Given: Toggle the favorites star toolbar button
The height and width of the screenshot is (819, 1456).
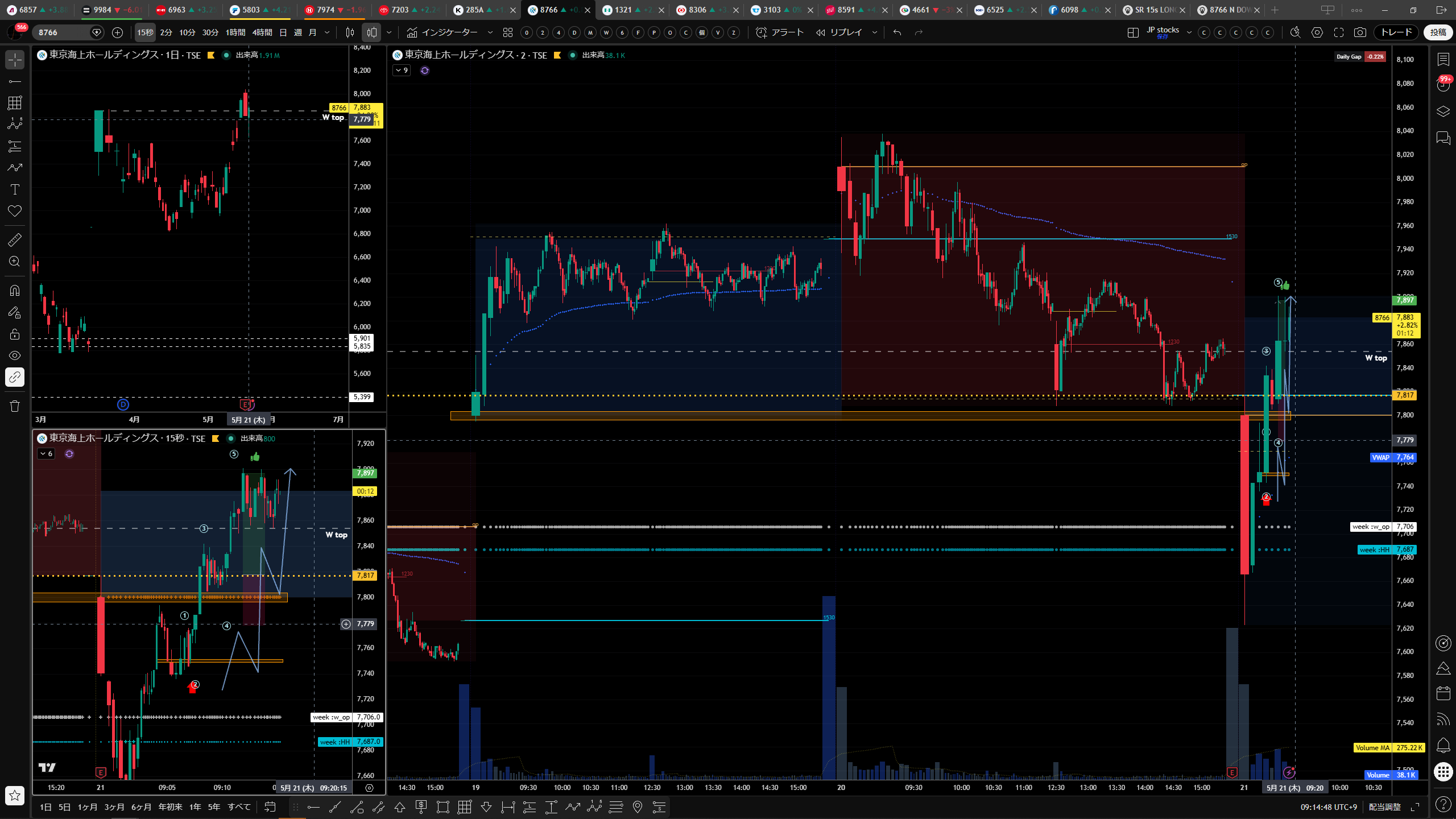Looking at the screenshot, I should tap(15, 795).
